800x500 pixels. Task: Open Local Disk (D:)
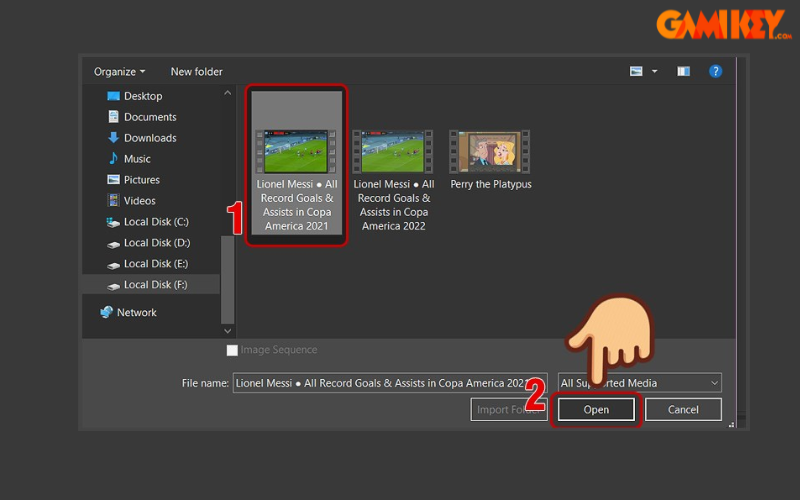click(x=157, y=243)
